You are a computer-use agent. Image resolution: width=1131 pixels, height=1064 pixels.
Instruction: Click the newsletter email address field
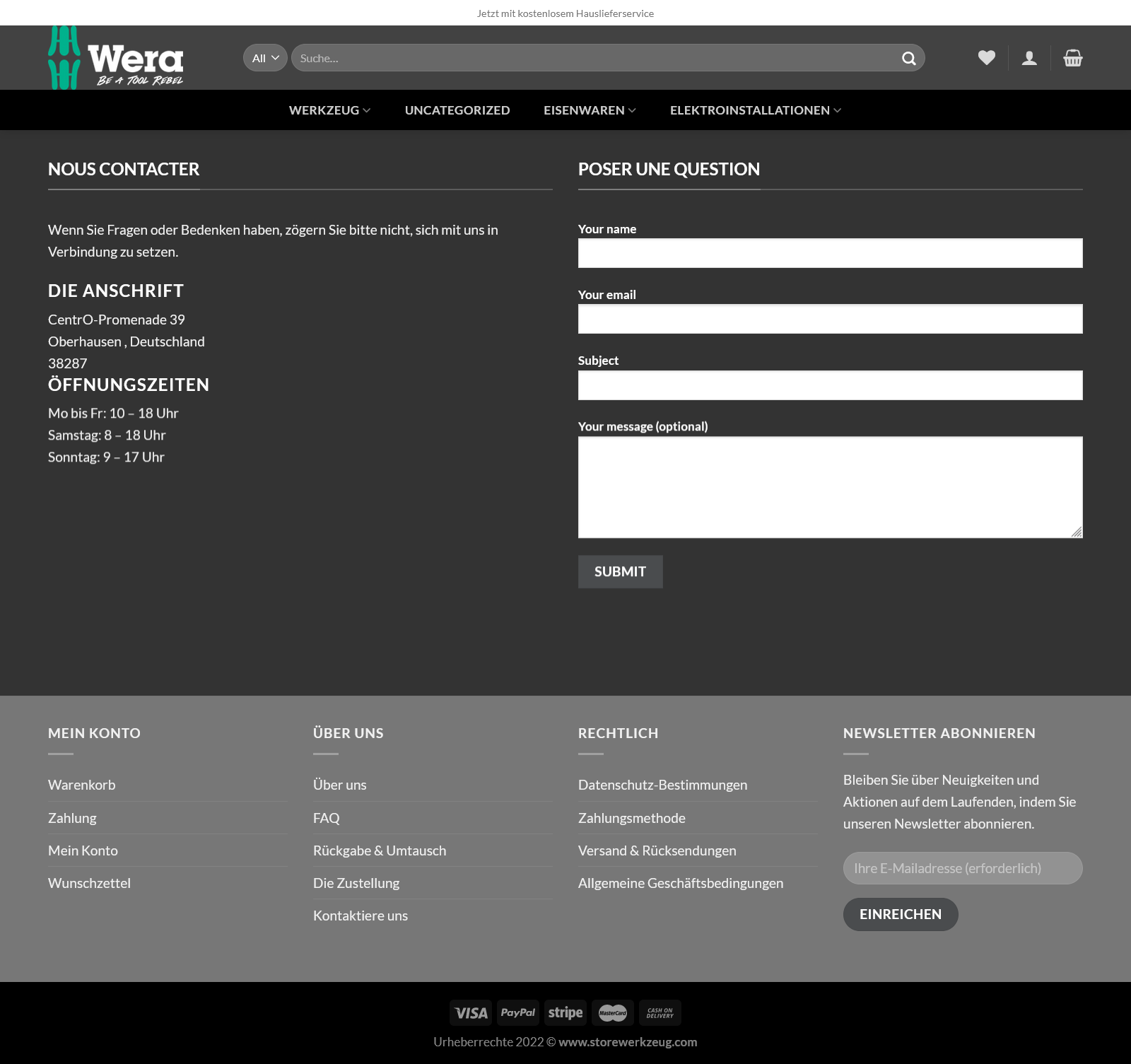coord(963,868)
